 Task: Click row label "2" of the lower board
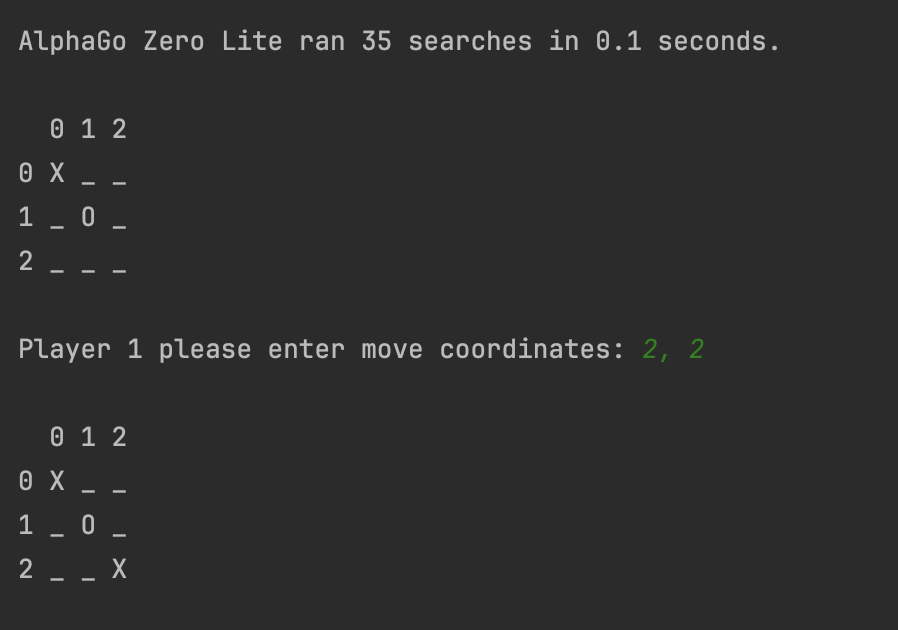pyautogui.click(x=26, y=569)
